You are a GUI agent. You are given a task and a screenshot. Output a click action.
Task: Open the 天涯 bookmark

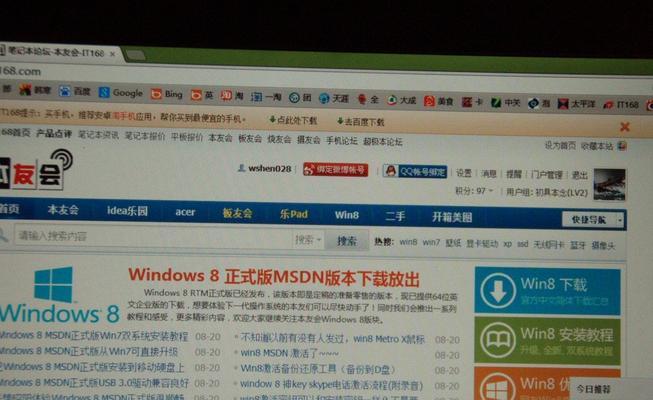click(334, 98)
